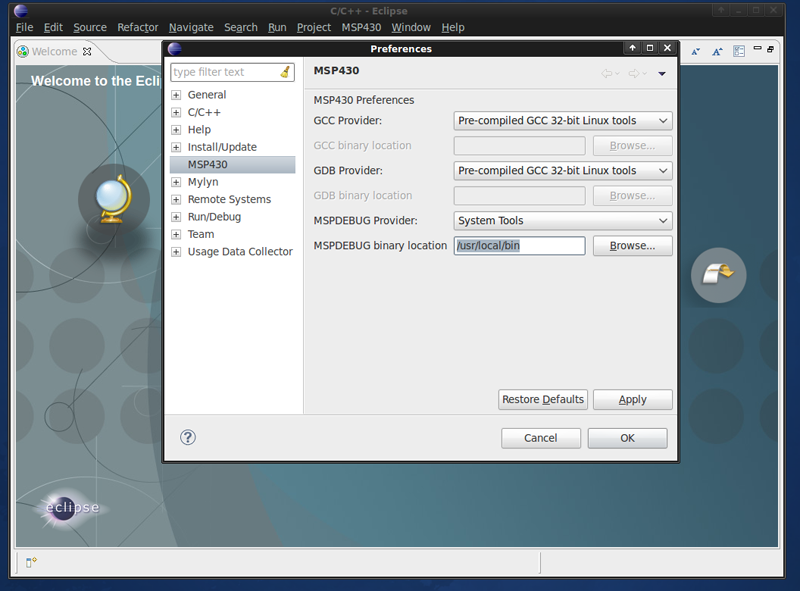Apply the MSP430 preferences
Screen dimensions: 800x591
(x=632, y=400)
